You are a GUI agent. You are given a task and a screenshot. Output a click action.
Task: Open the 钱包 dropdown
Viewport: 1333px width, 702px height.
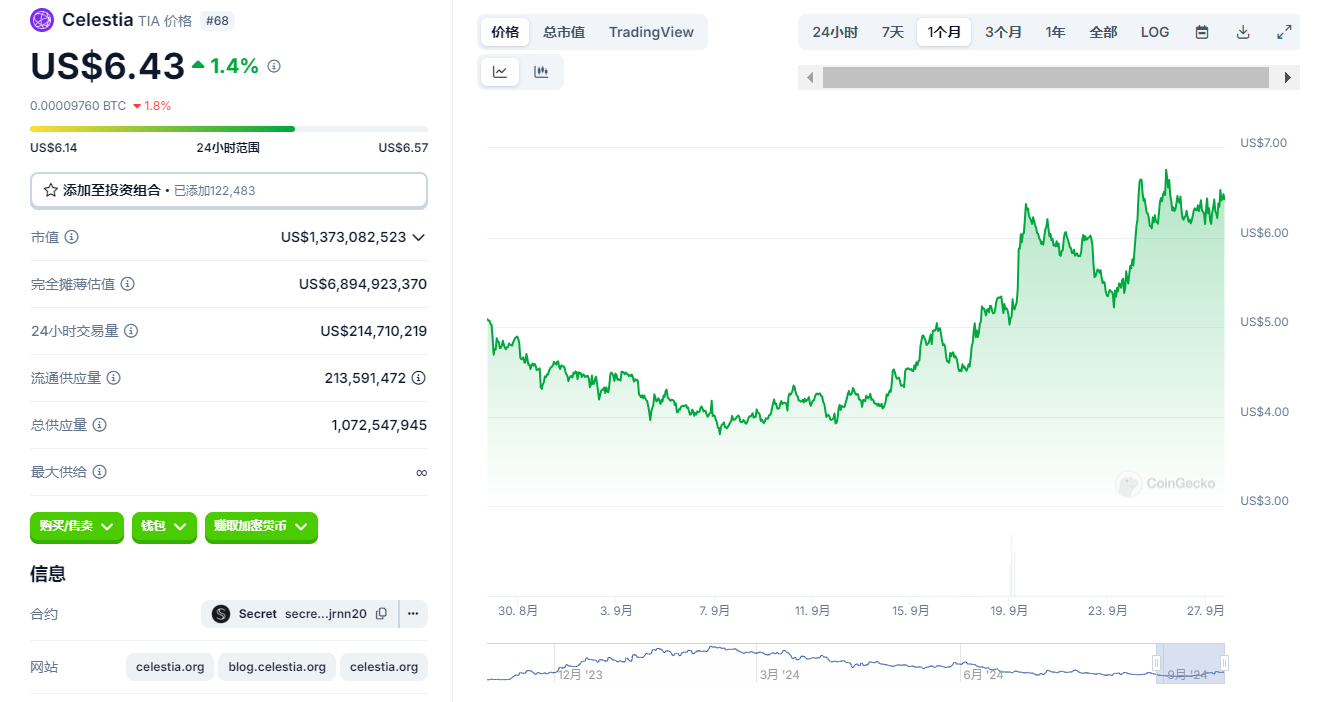[164, 526]
